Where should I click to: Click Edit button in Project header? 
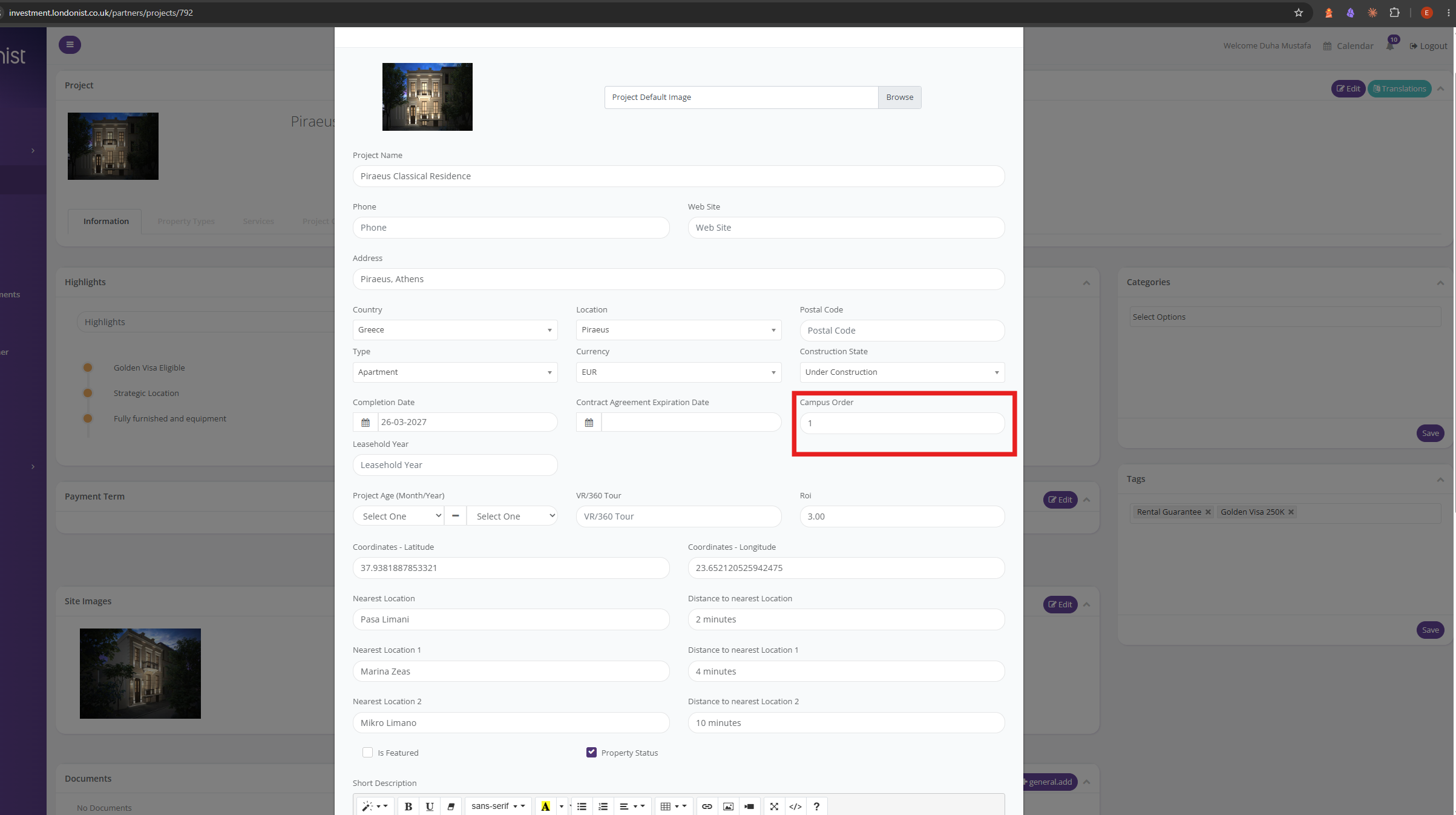tap(1348, 88)
